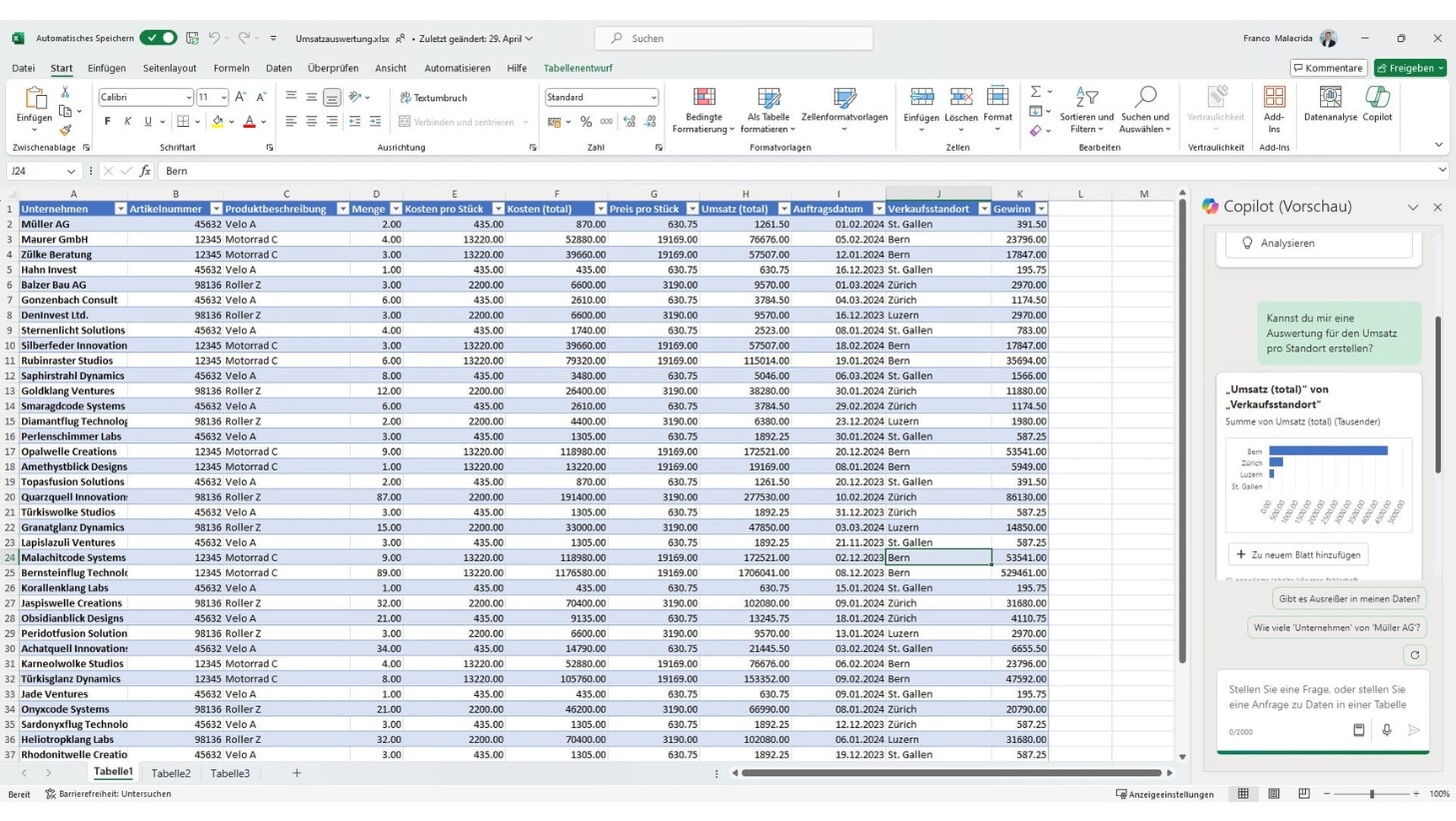
Task: Decrease font size with smaller A icon
Action: 261,97
